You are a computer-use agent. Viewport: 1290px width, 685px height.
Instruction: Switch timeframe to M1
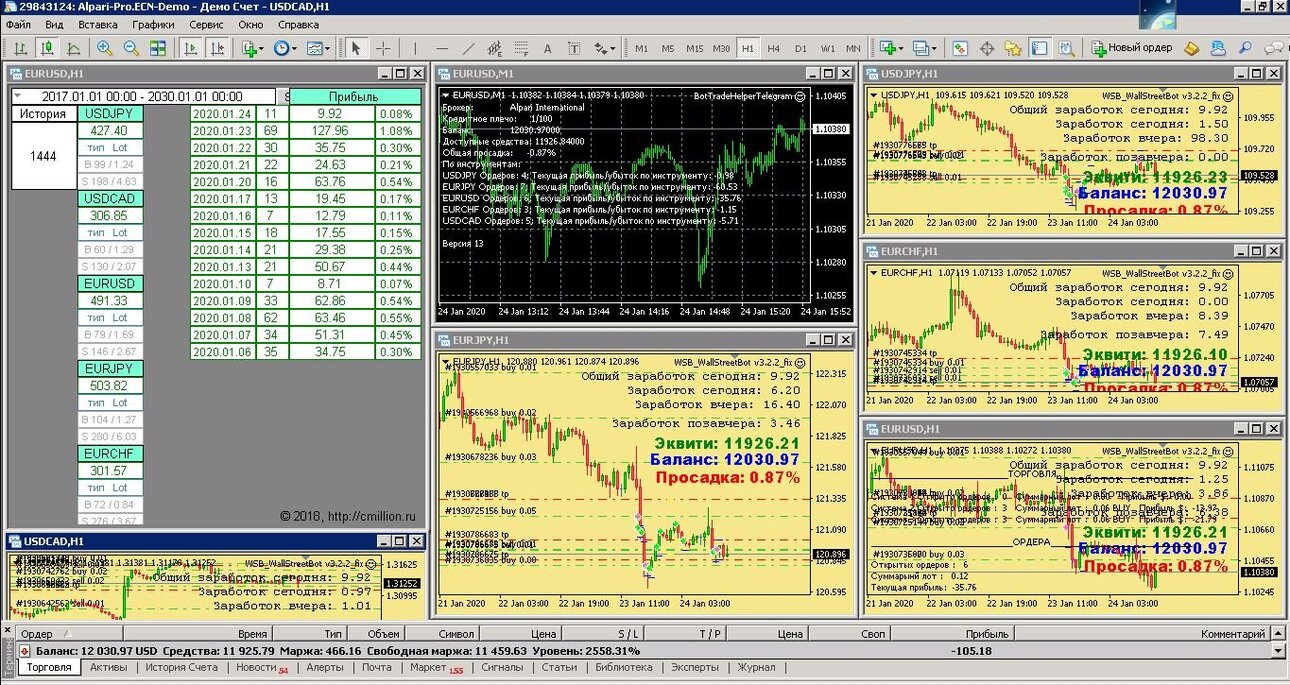pos(641,48)
